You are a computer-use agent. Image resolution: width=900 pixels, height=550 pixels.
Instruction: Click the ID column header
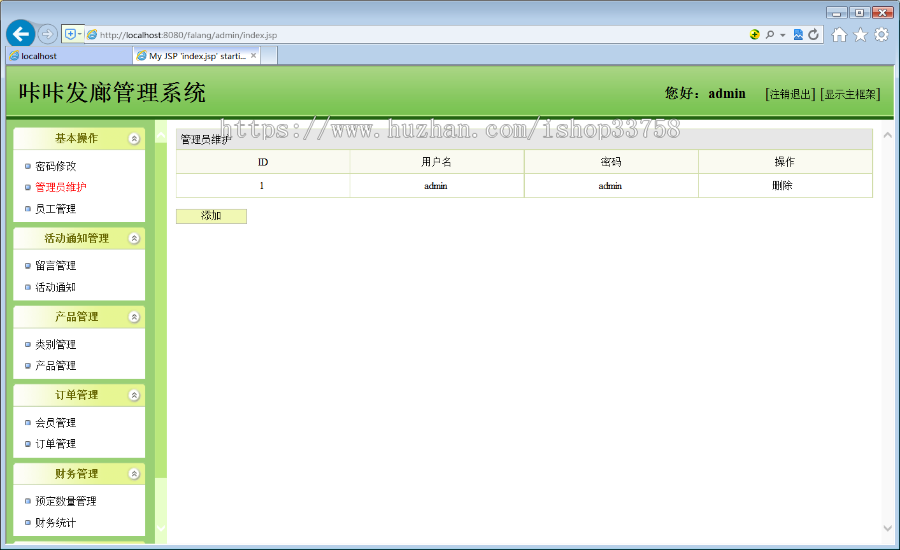coord(263,162)
